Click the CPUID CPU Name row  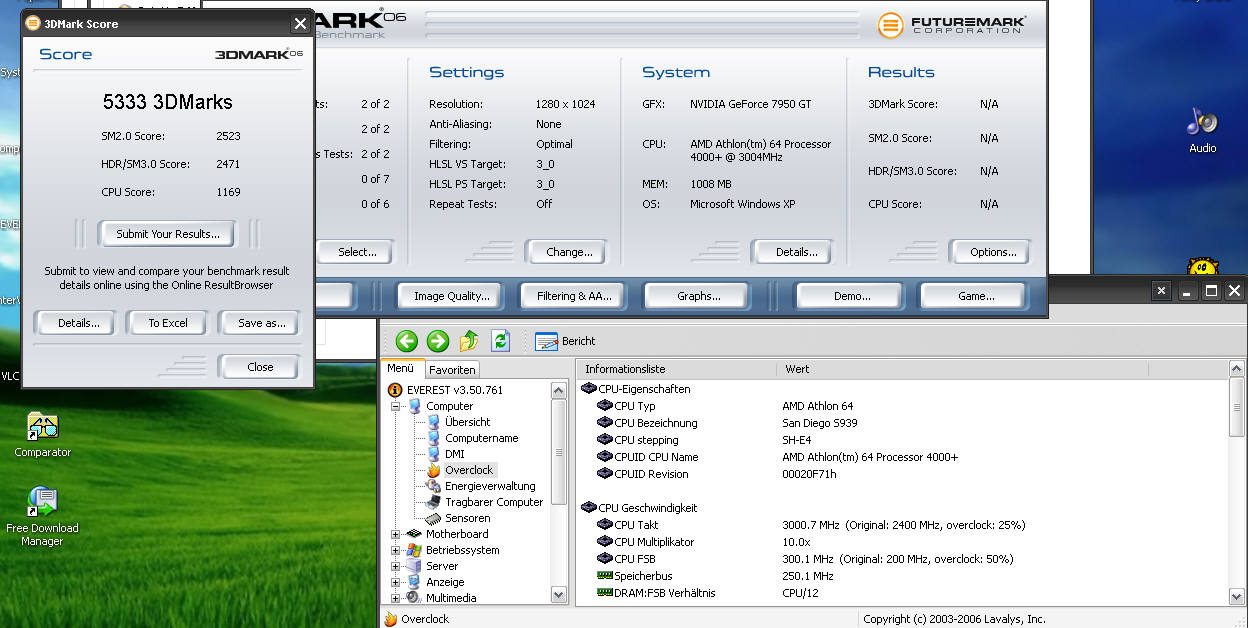[x=902, y=457]
